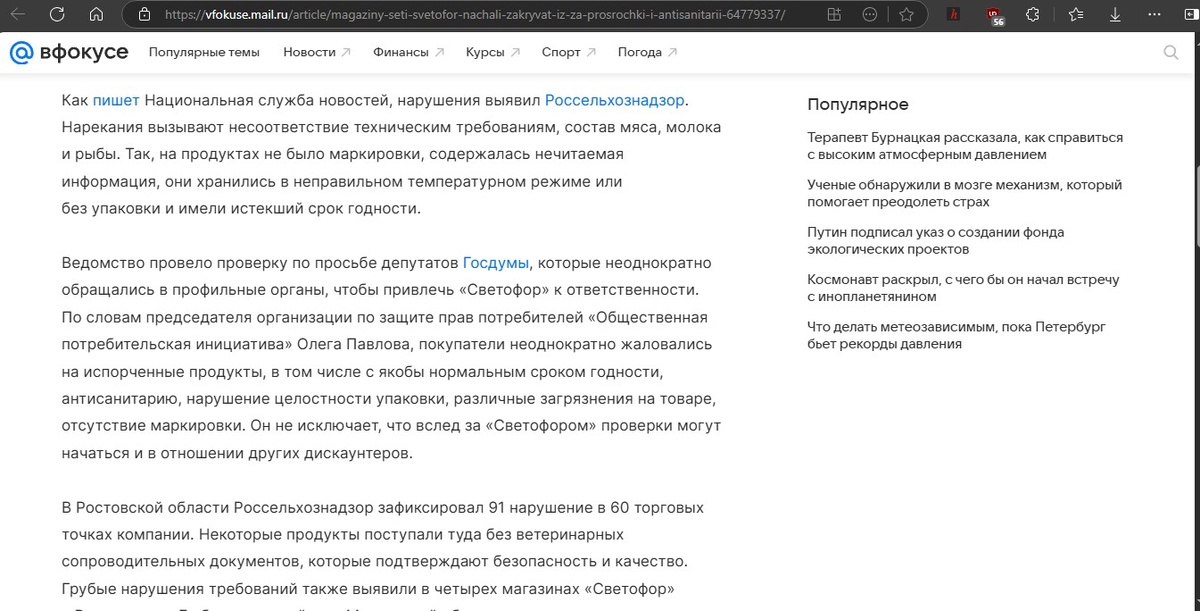Click the red 'h' extension icon
The height and width of the screenshot is (611, 1200).
[952, 14]
